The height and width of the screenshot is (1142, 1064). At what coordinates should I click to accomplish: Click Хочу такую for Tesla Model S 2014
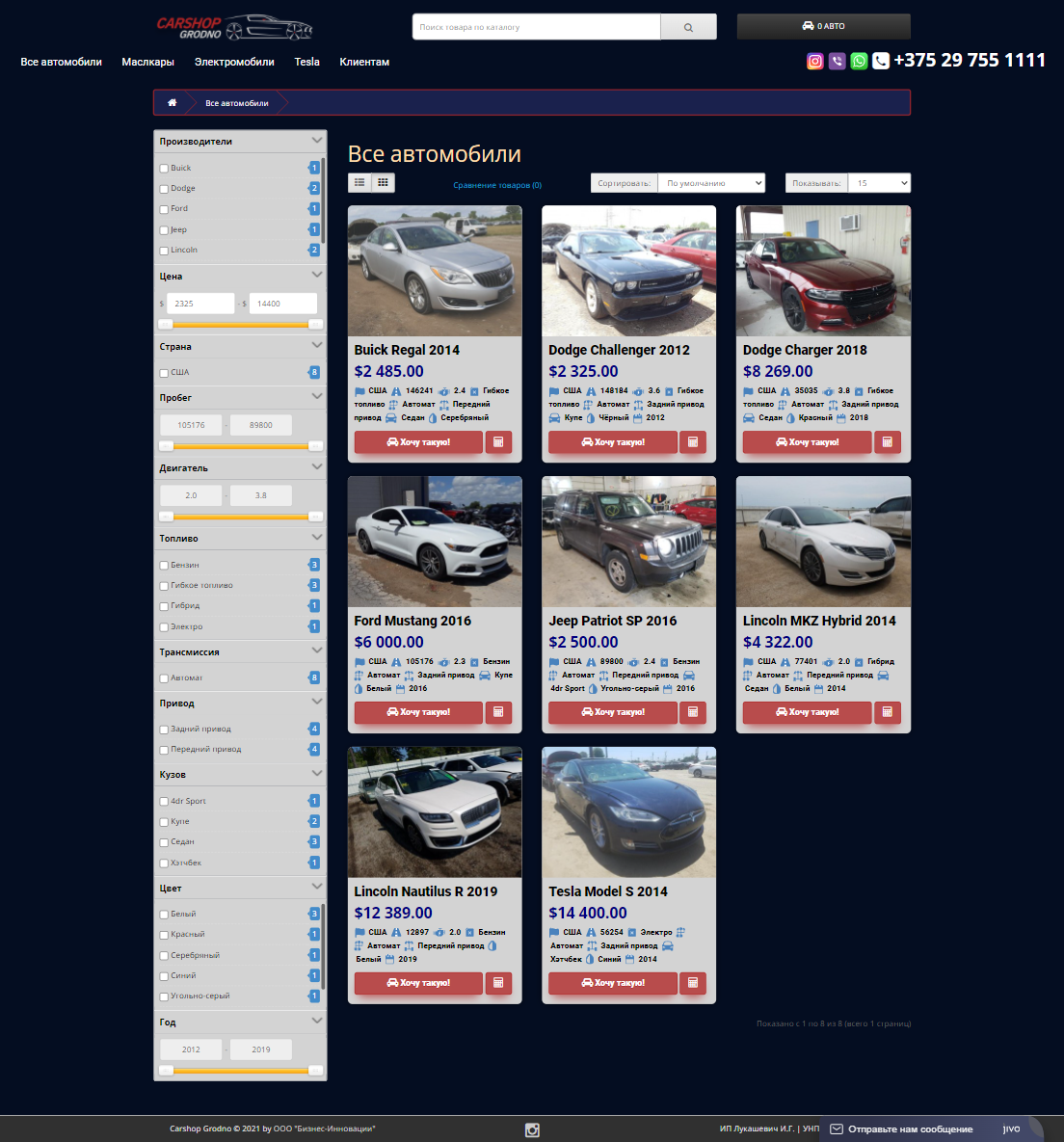(613, 983)
